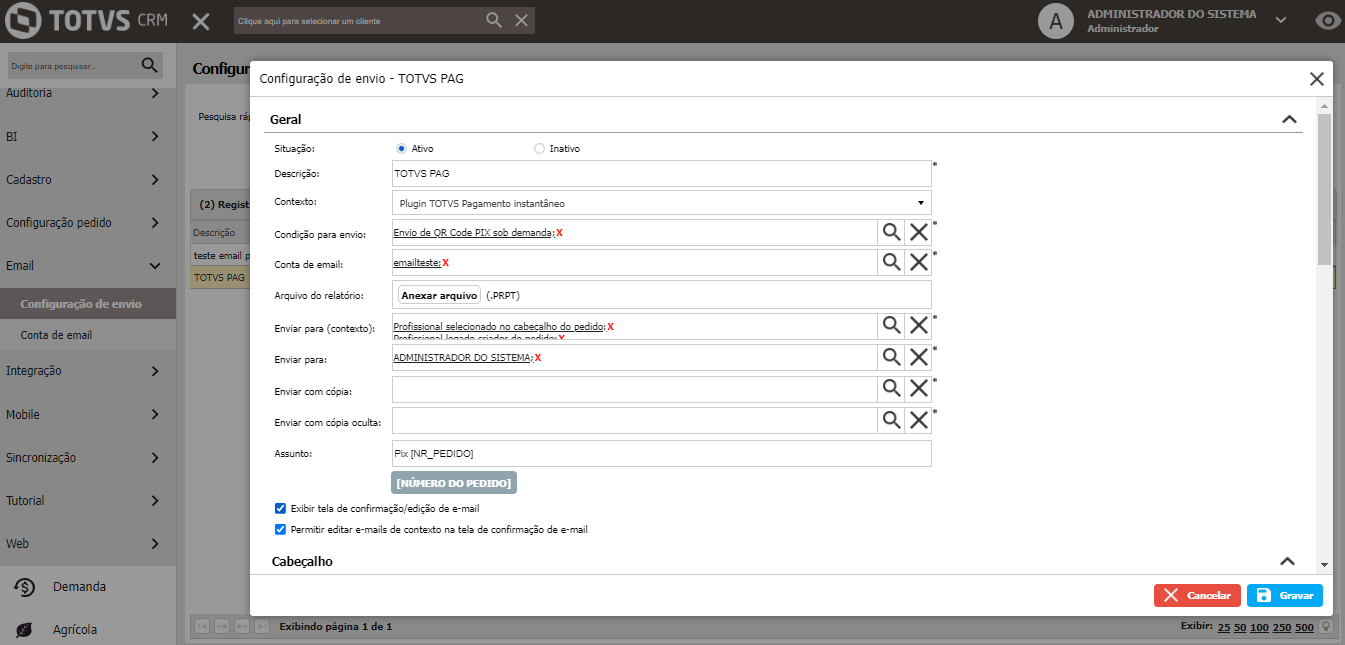Viewport: 1345px width, 645px height.
Task: Click the Assunto input field
Action: (662, 453)
